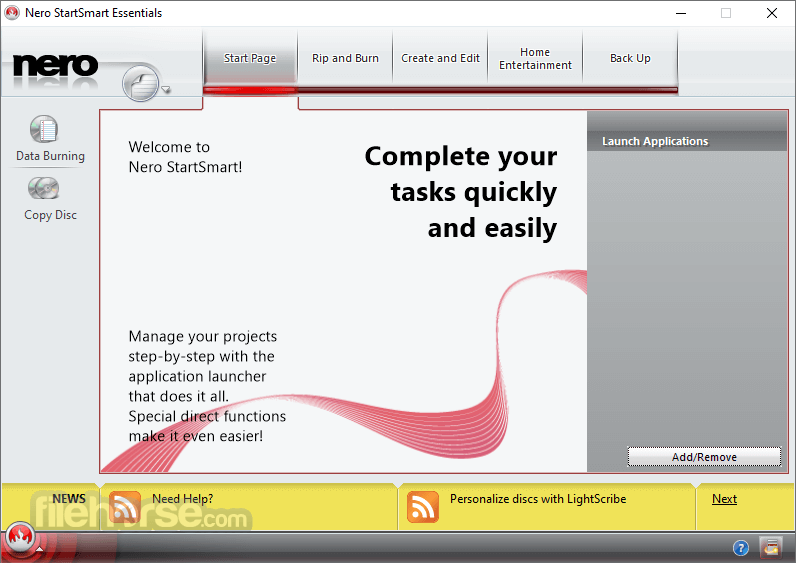Open the blue help question mark icon
This screenshot has height=563, width=796.
741,548
